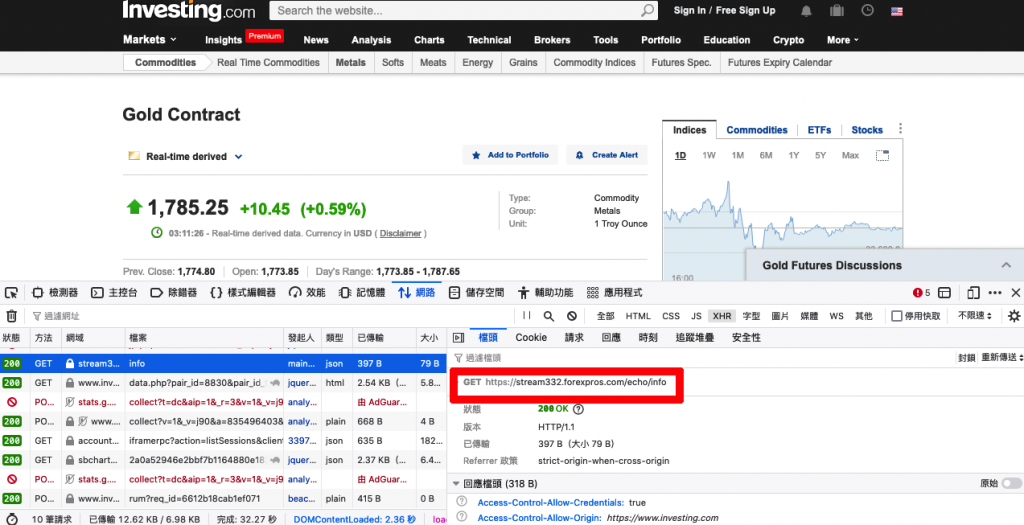The image size is (1024, 525).
Task: Select the data.php request row
Action: click(x=224, y=383)
